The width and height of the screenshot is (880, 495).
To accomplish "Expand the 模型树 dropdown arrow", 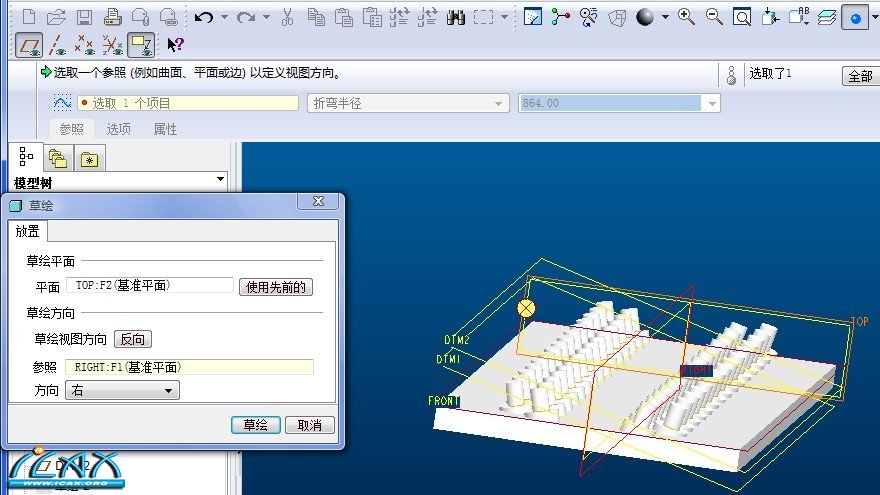I will [221, 180].
